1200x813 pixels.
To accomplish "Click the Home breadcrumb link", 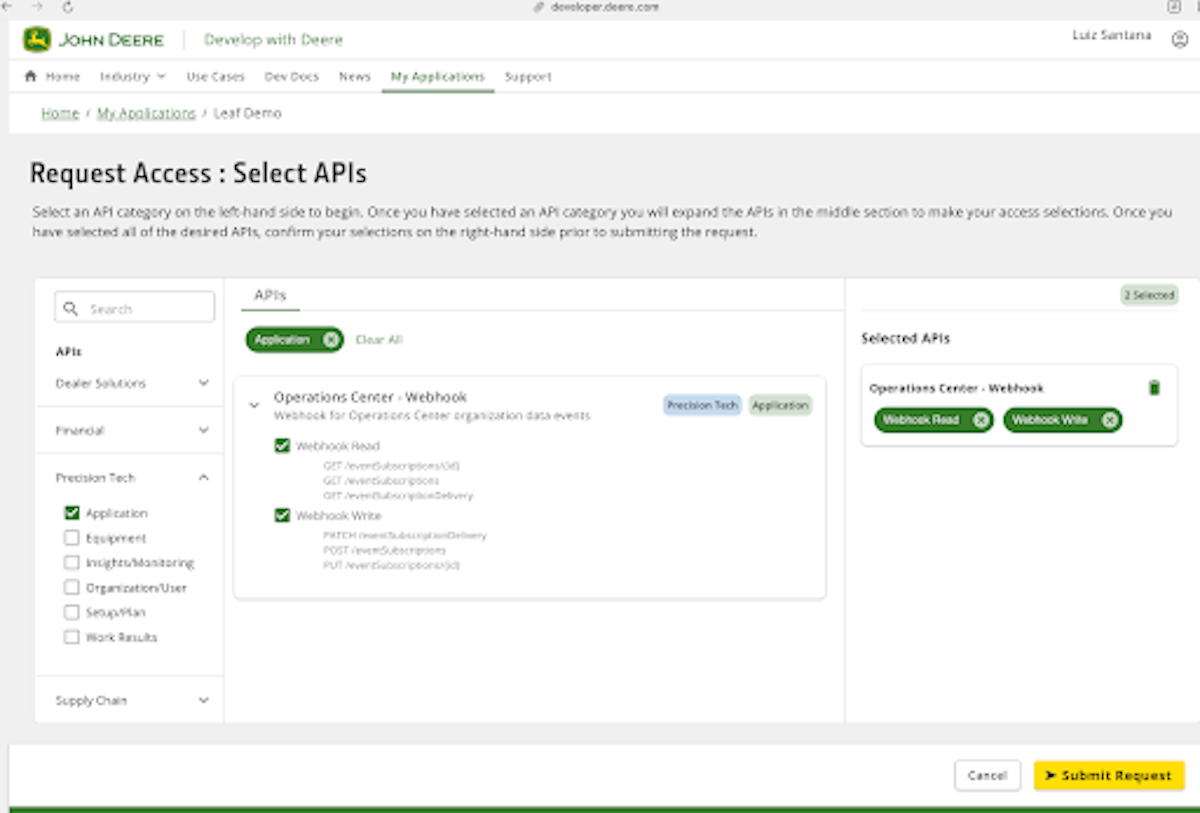I will [x=60, y=113].
